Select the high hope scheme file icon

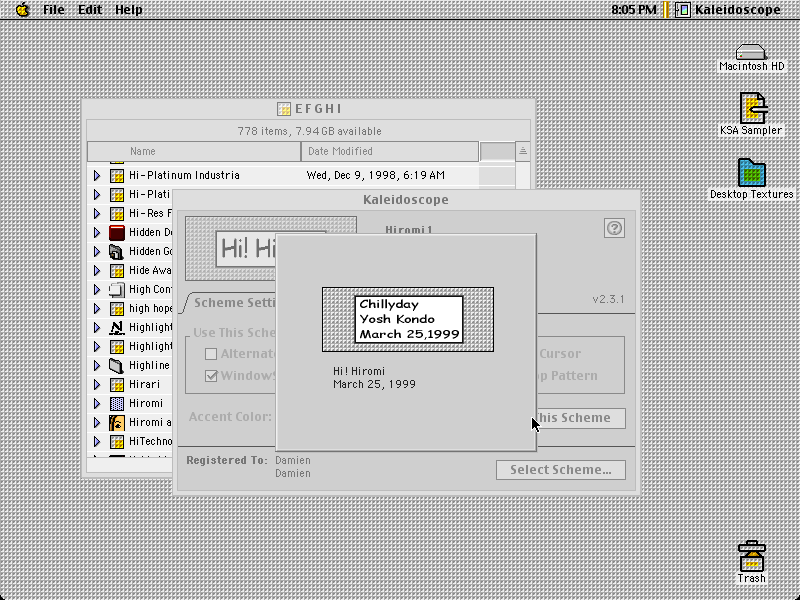coord(117,309)
